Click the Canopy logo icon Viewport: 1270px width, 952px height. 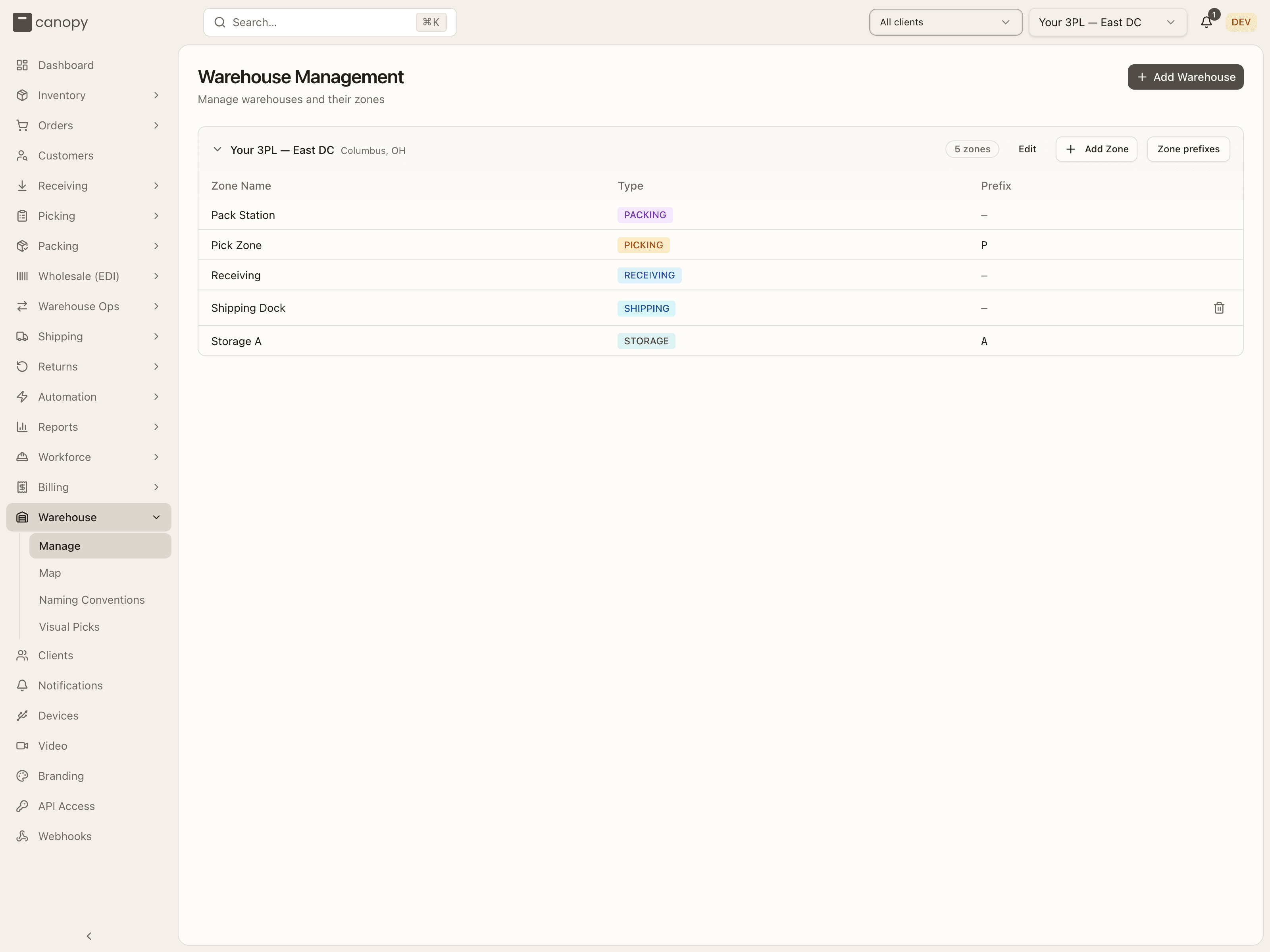(x=22, y=22)
